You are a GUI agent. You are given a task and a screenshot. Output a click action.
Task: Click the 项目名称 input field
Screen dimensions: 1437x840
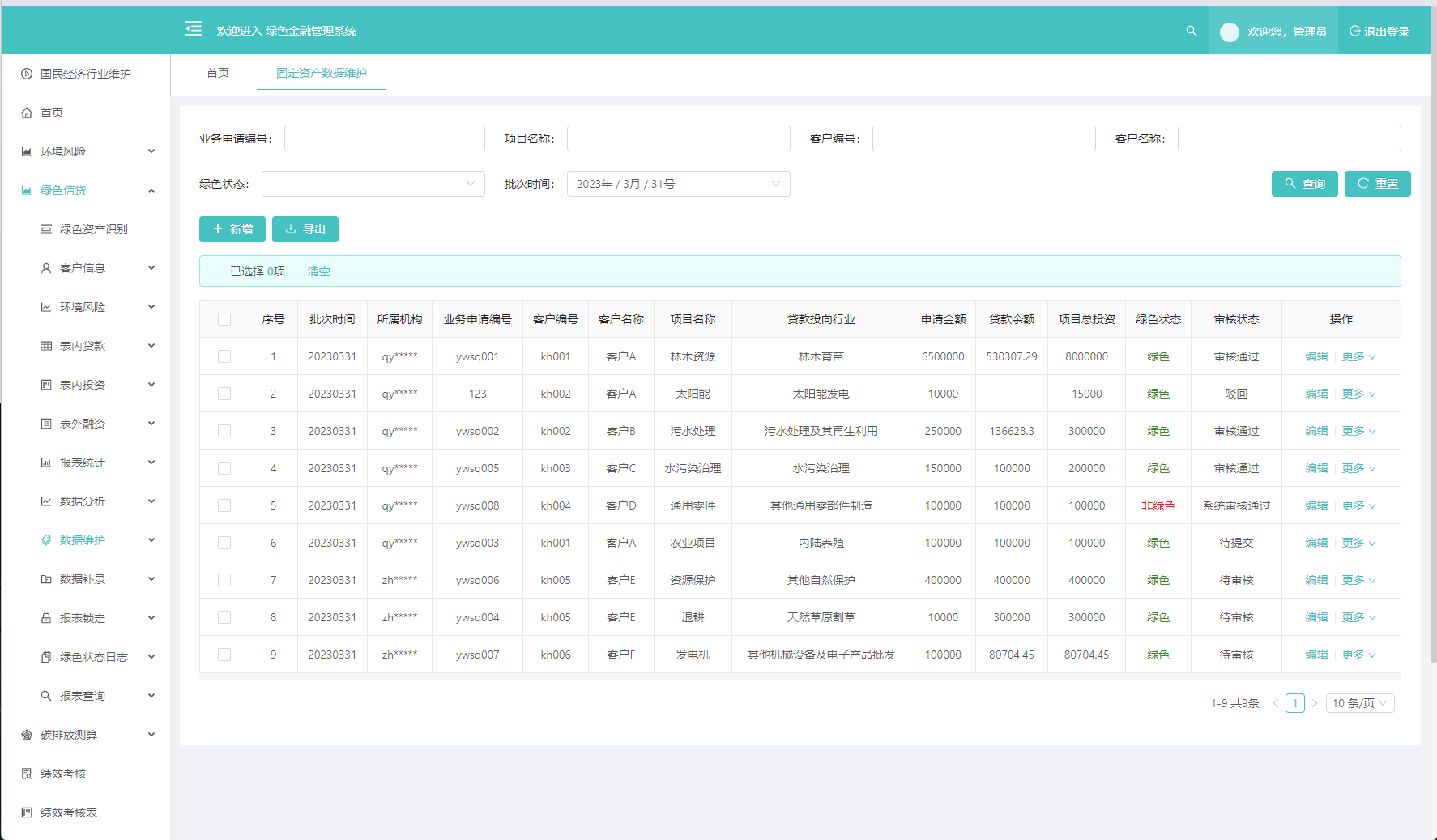click(x=679, y=139)
